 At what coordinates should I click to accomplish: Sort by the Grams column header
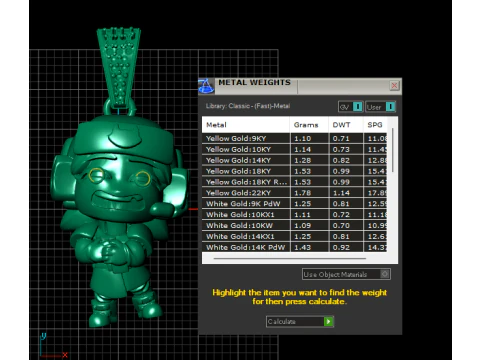click(x=309, y=125)
